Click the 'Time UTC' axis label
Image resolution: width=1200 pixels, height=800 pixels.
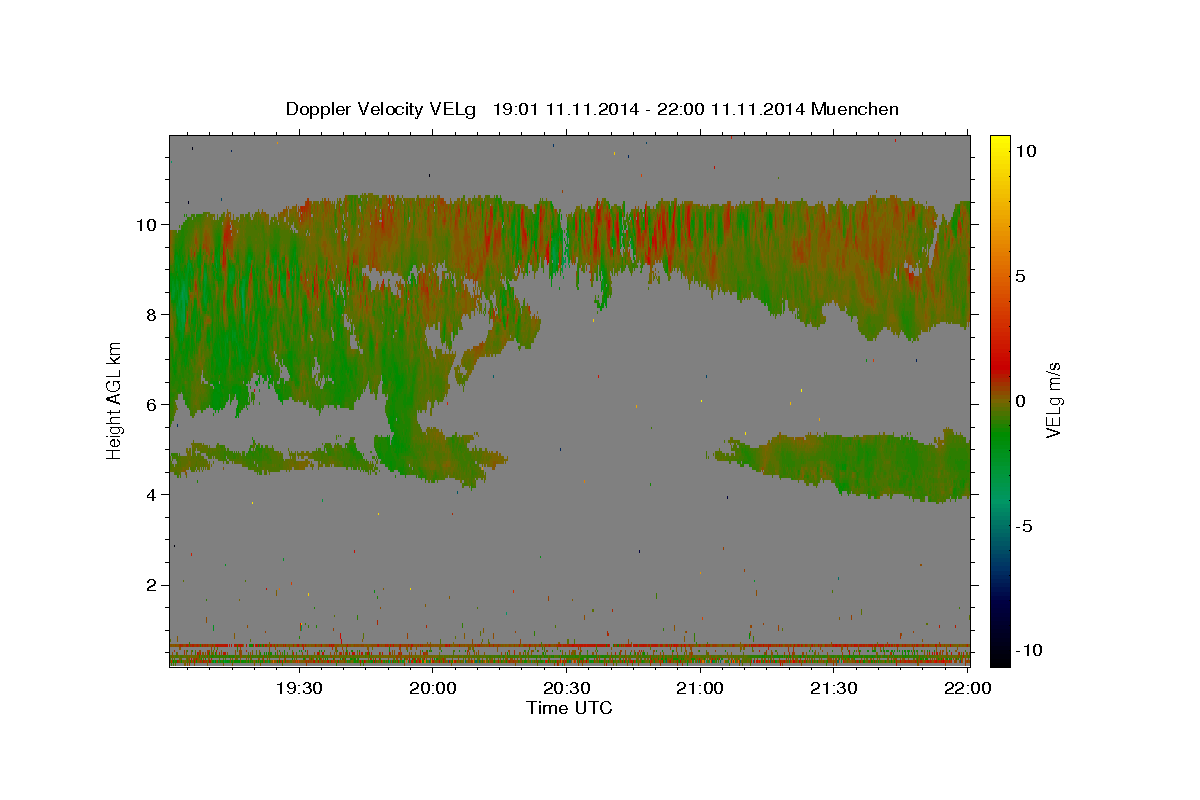pos(569,708)
